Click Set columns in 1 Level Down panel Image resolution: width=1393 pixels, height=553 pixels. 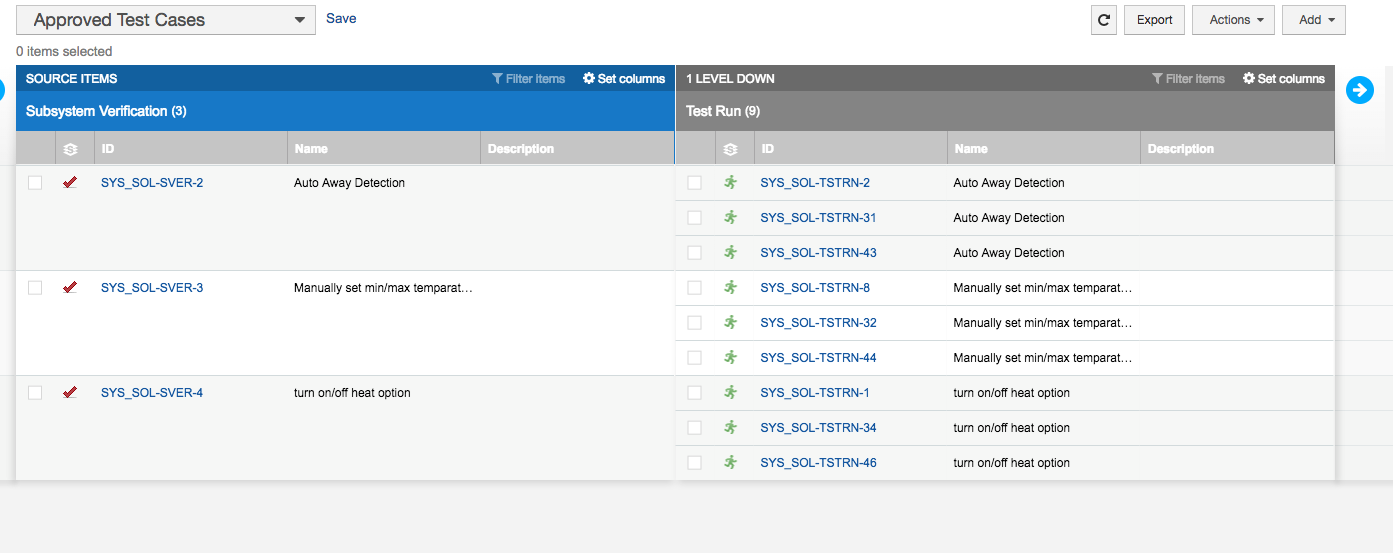(x=1284, y=78)
